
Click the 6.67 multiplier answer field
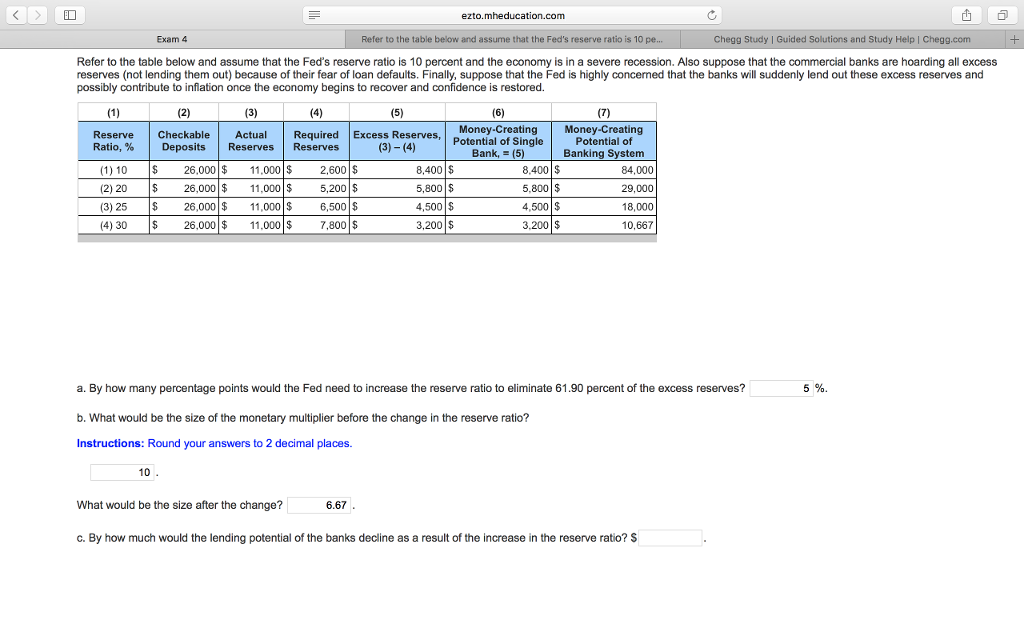tap(320, 505)
